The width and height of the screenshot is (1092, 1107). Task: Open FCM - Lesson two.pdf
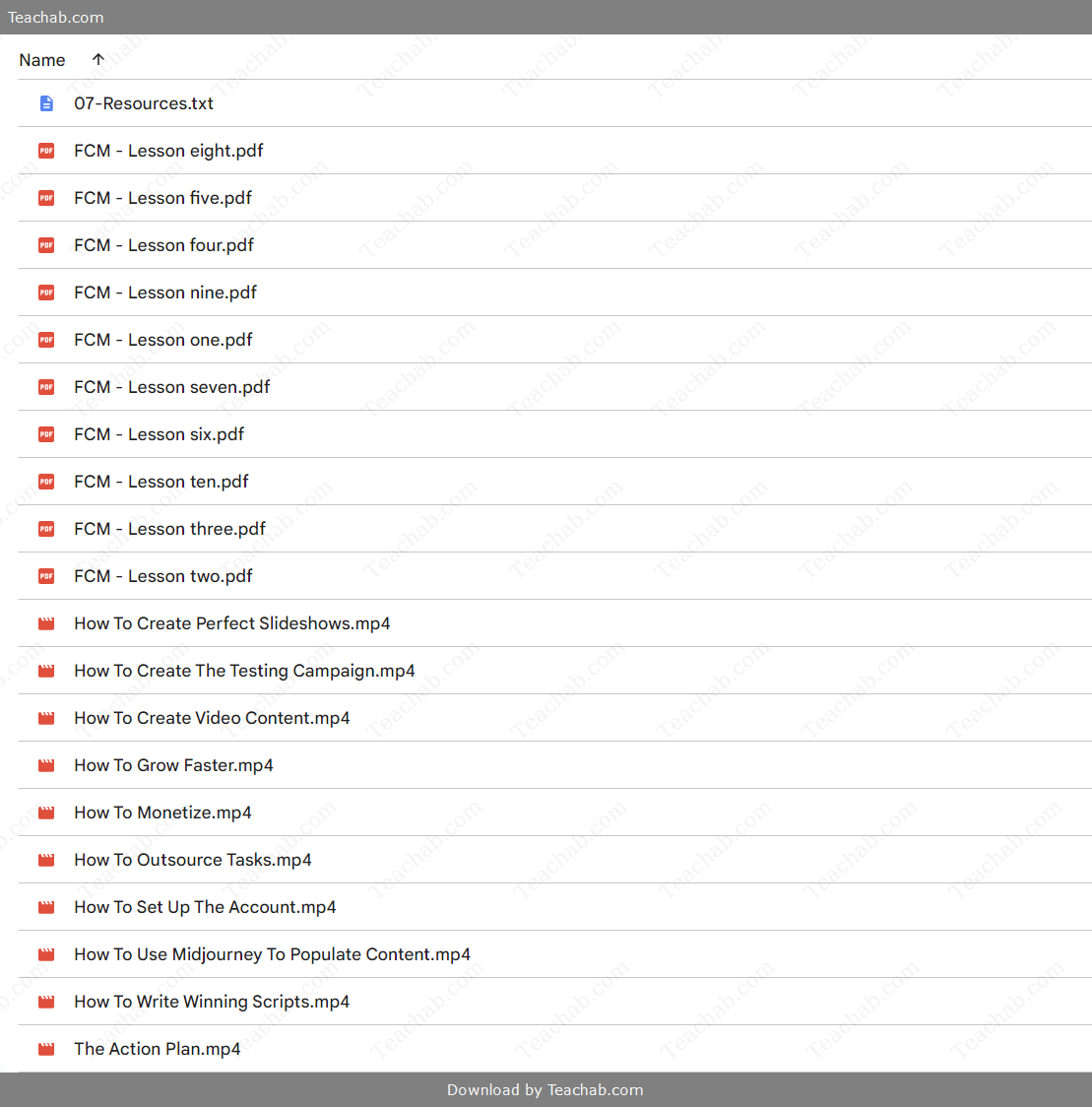tap(163, 577)
